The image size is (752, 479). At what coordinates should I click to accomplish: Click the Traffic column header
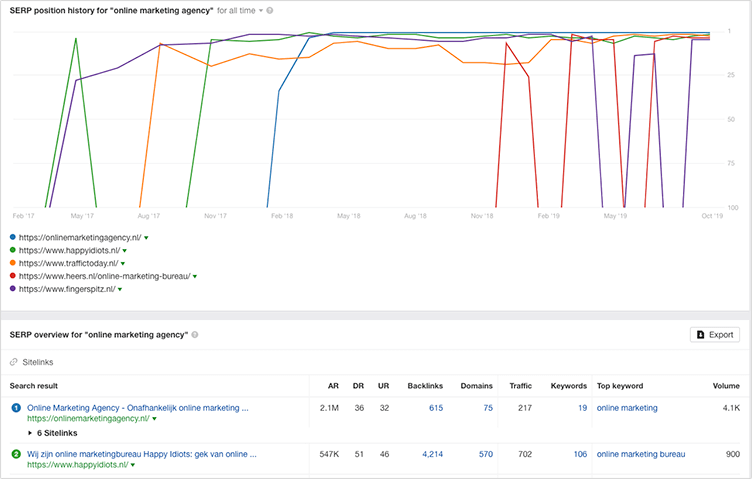[521, 386]
